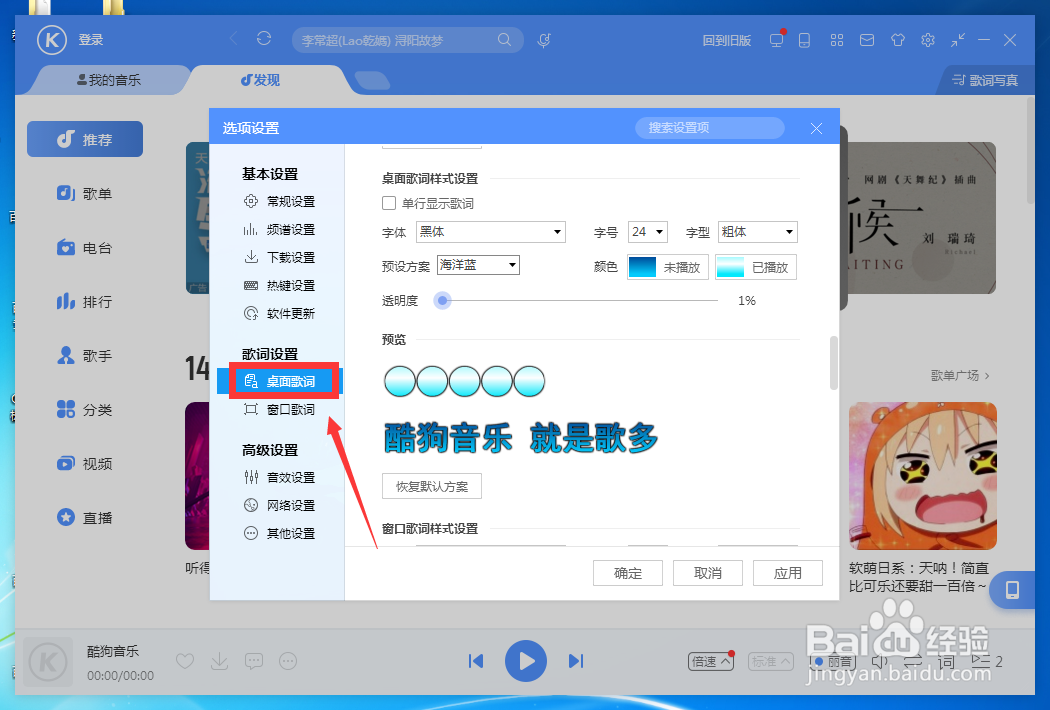Open the 登录 login link
Screen dimensions: 1050x710
pyautogui.click(x=90, y=40)
